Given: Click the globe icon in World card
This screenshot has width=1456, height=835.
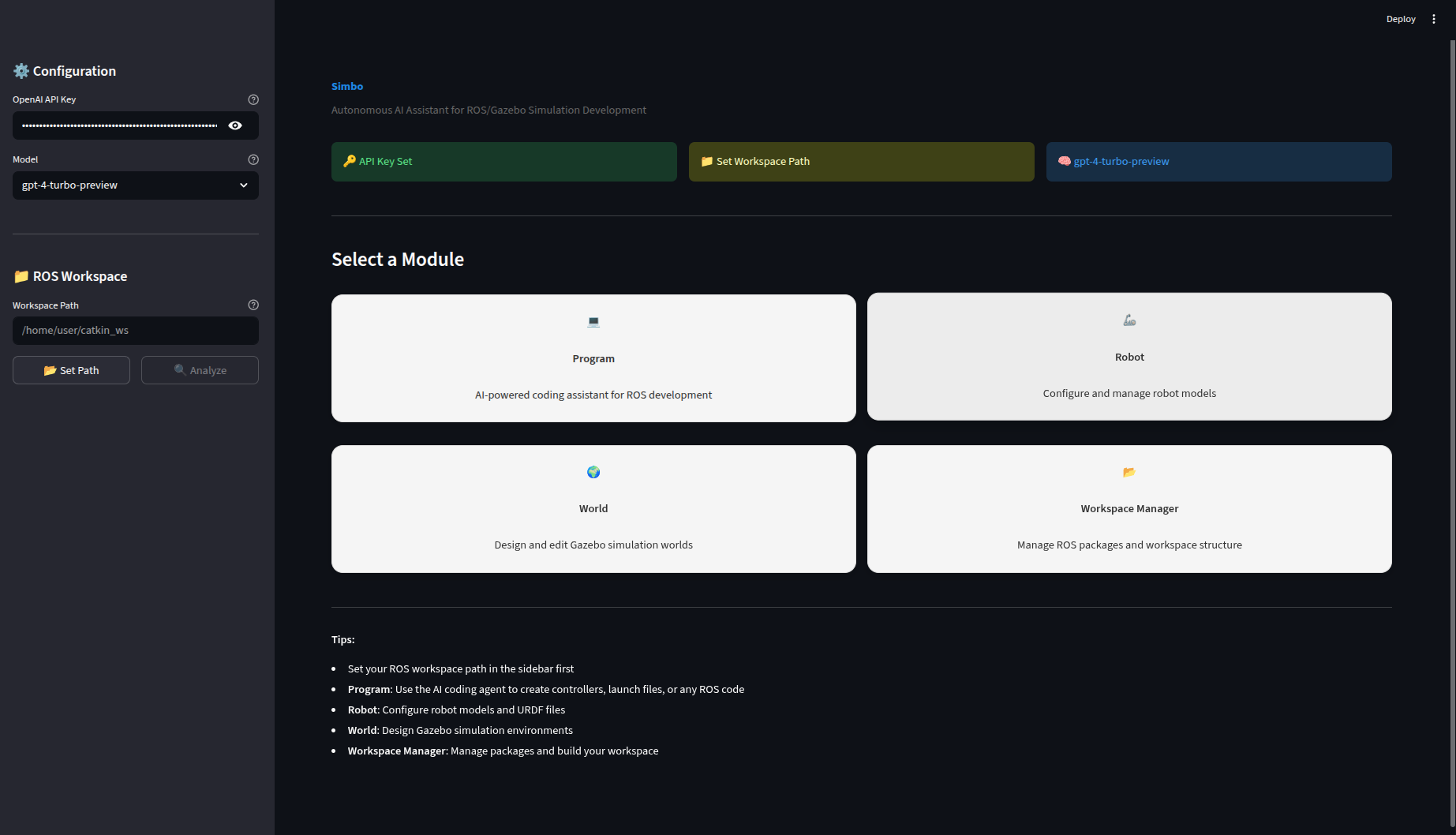Looking at the screenshot, I should point(593,472).
